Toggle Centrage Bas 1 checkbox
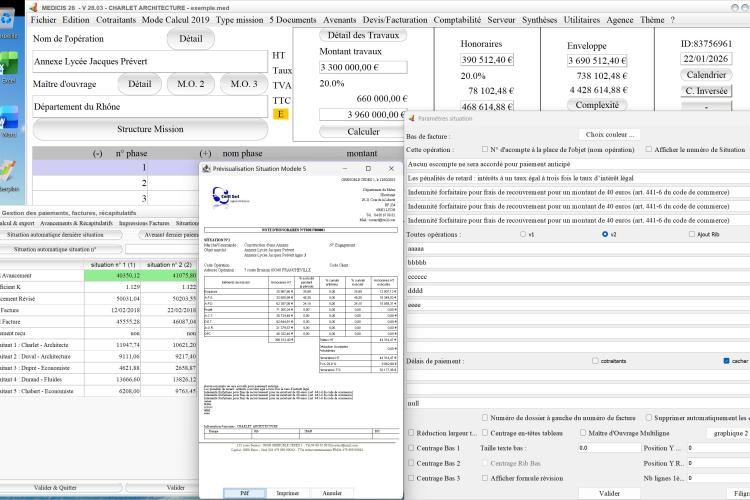Image resolution: width=750 pixels, height=500 pixels. point(411,448)
